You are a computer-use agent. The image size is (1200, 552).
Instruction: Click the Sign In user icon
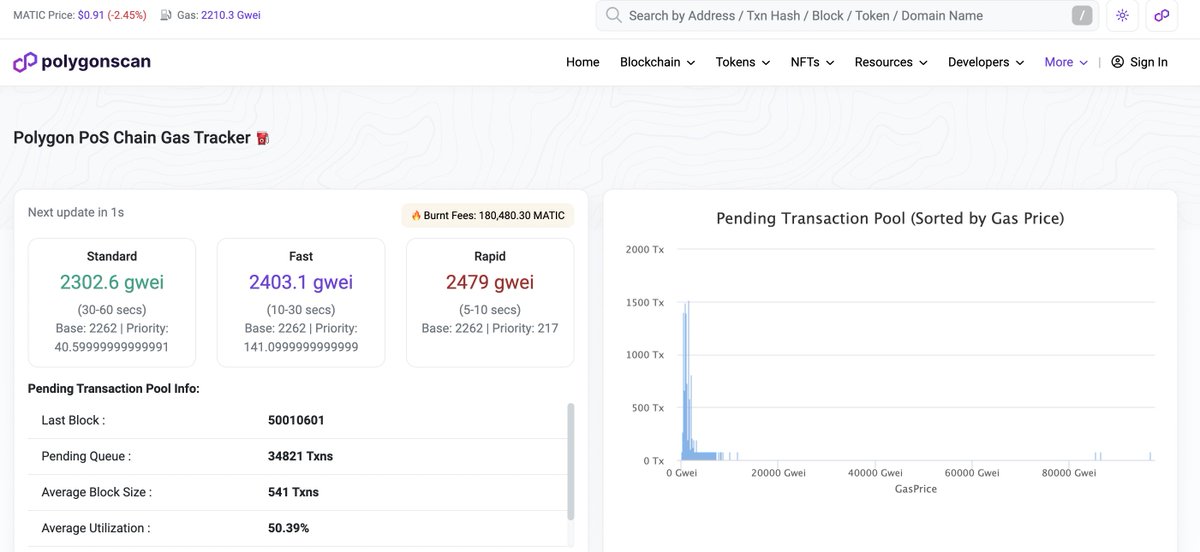pos(1117,62)
